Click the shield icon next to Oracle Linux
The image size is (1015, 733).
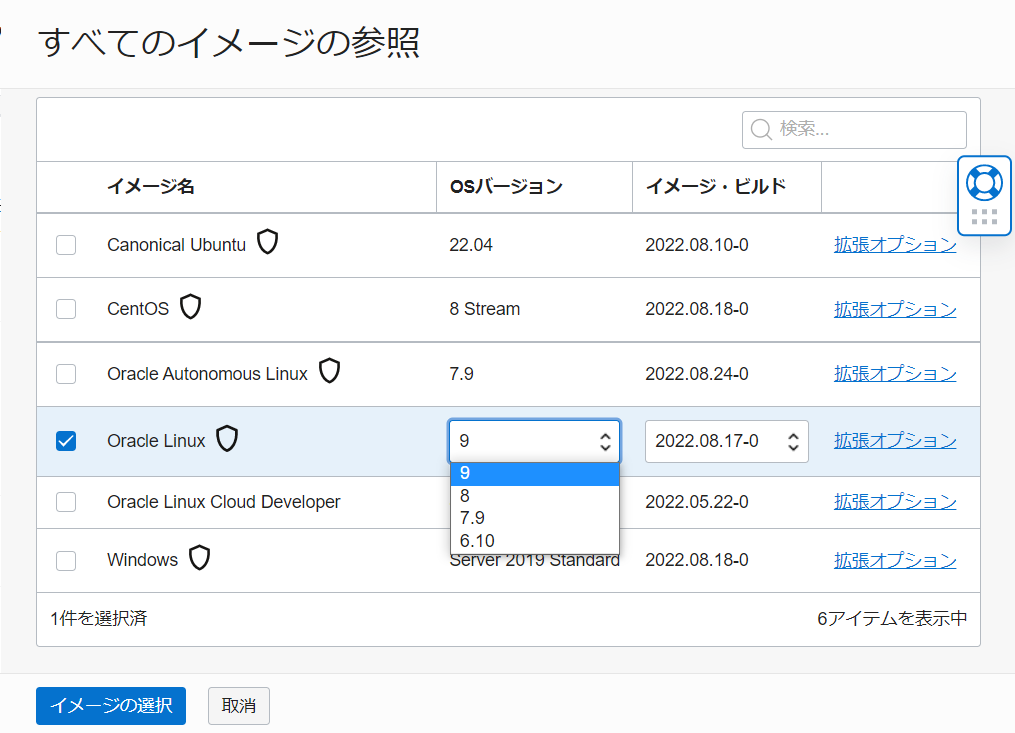pos(227,439)
